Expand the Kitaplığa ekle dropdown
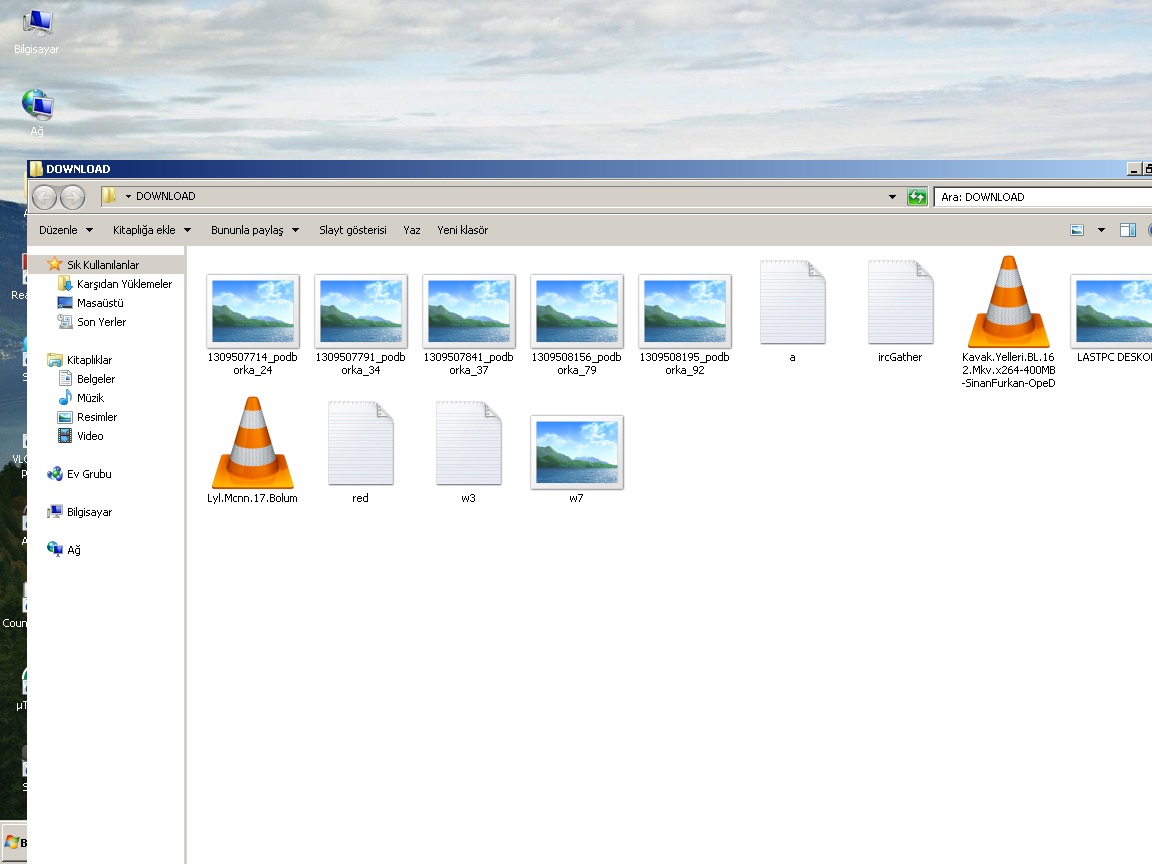The height and width of the screenshot is (864, 1152). pos(152,230)
